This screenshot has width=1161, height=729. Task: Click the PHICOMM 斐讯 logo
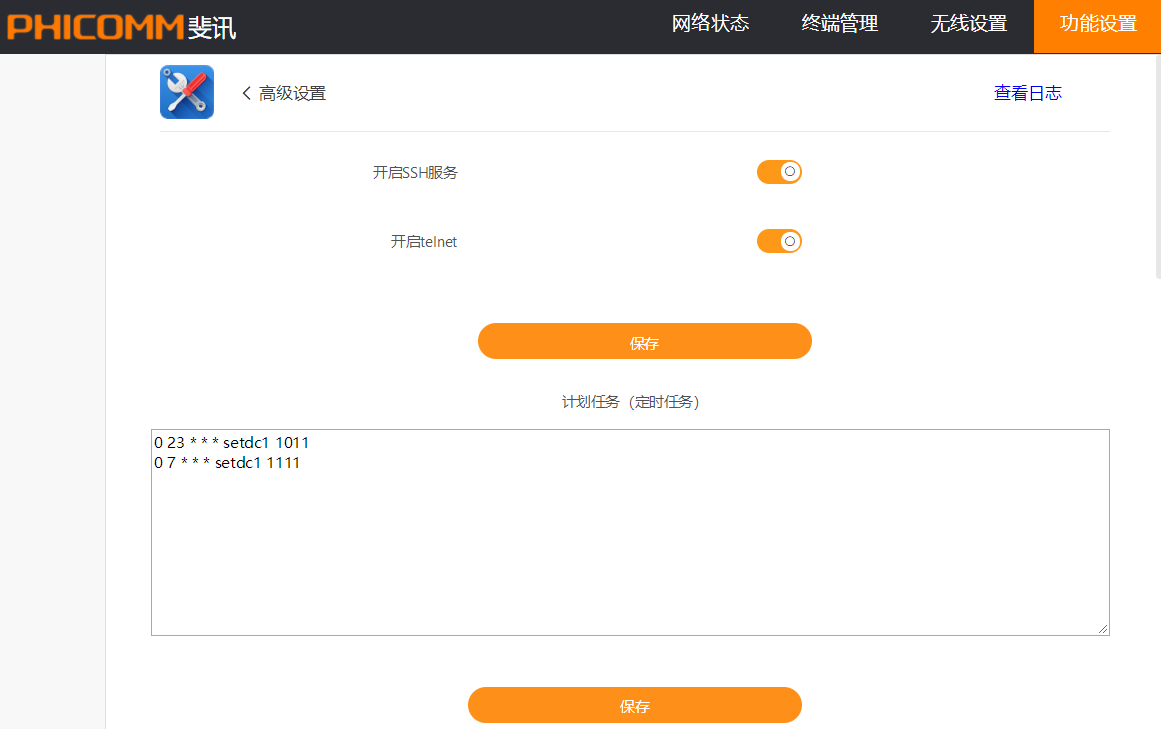[x=121, y=26]
